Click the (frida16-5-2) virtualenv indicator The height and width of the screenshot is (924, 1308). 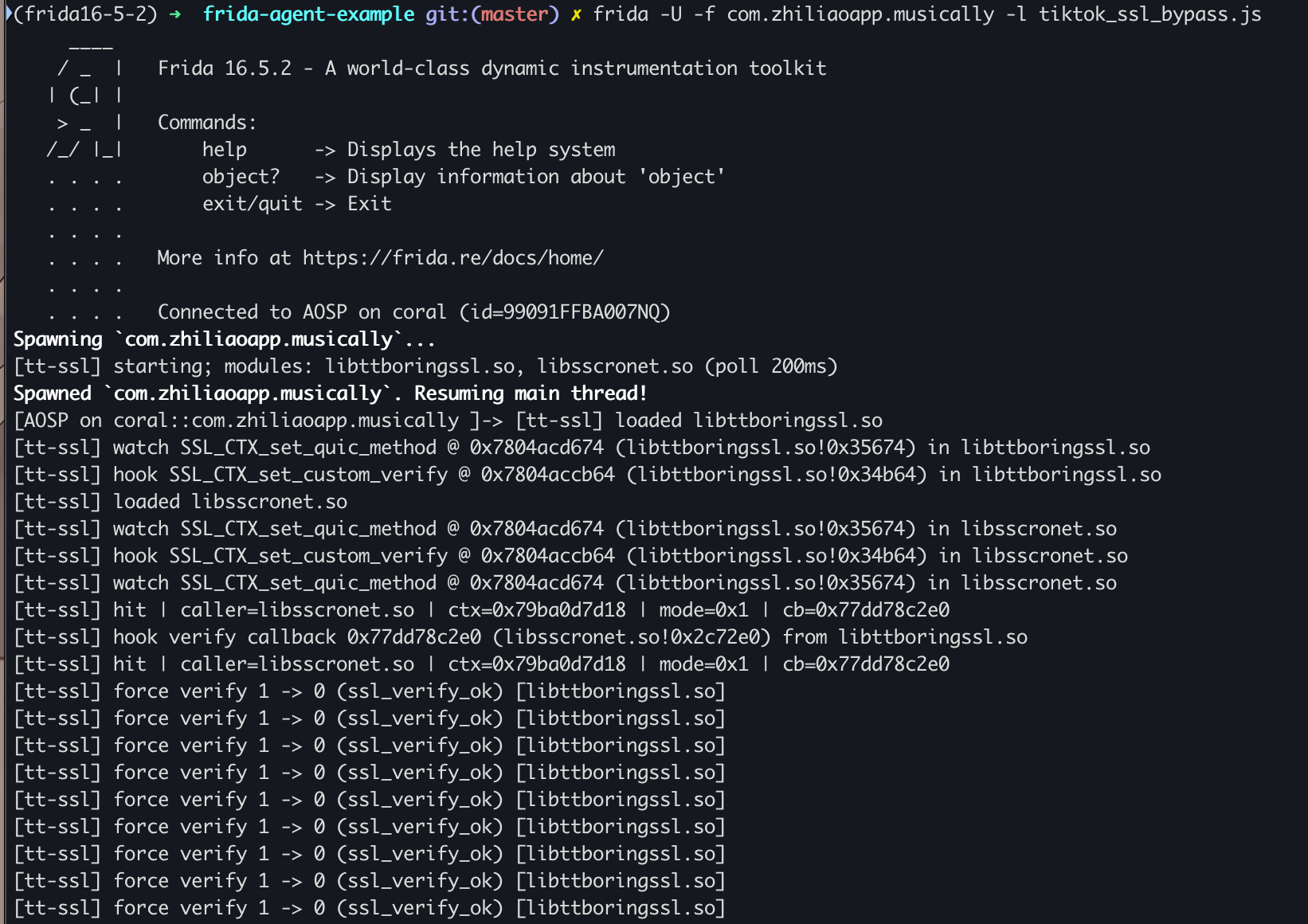[85, 14]
